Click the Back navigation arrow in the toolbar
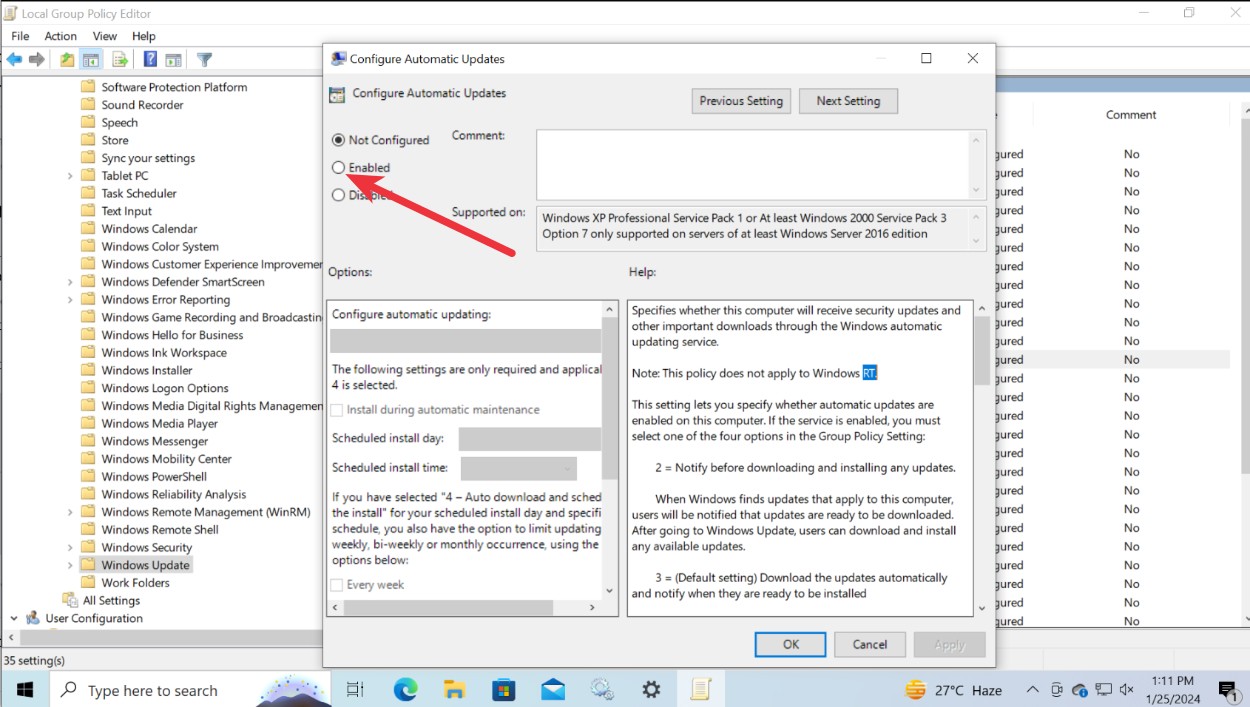Viewport: 1250px width, 707px height. (14, 59)
